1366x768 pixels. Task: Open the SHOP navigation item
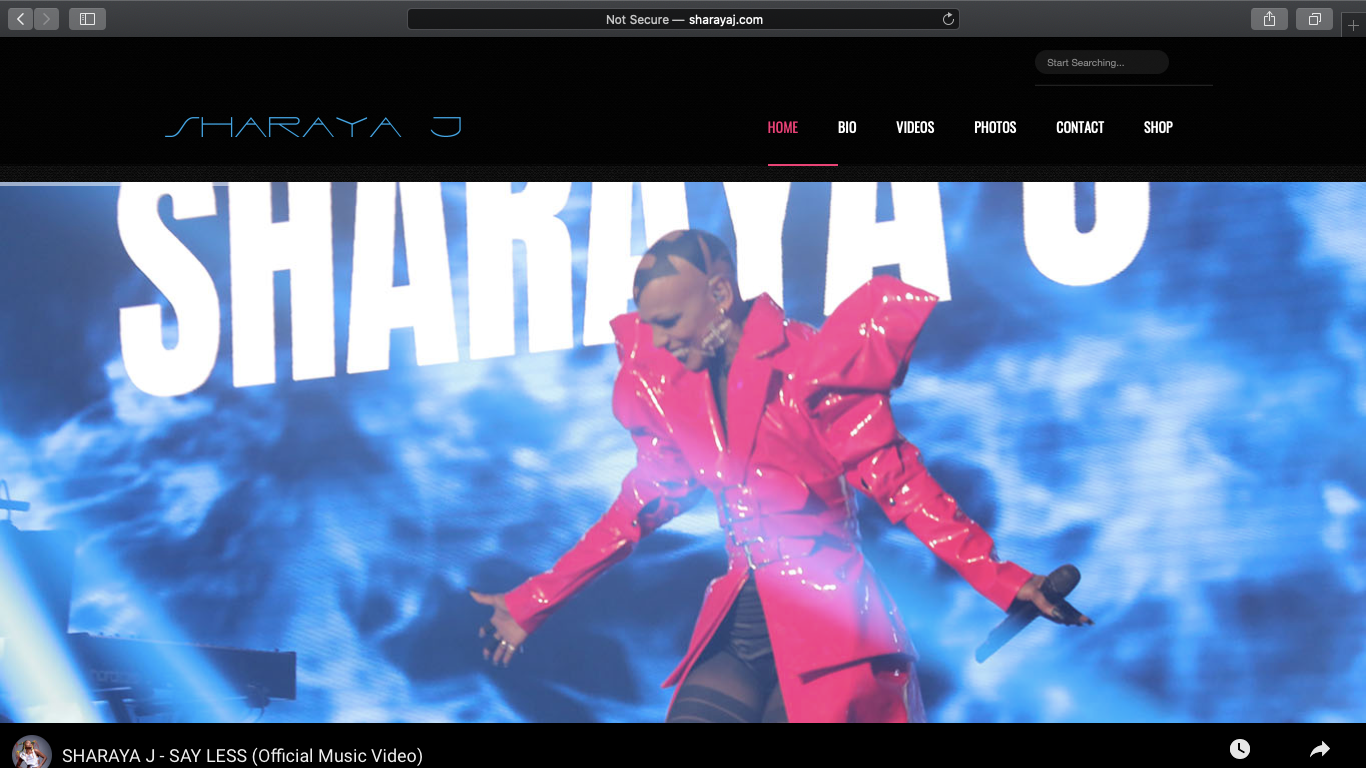(x=1158, y=127)
